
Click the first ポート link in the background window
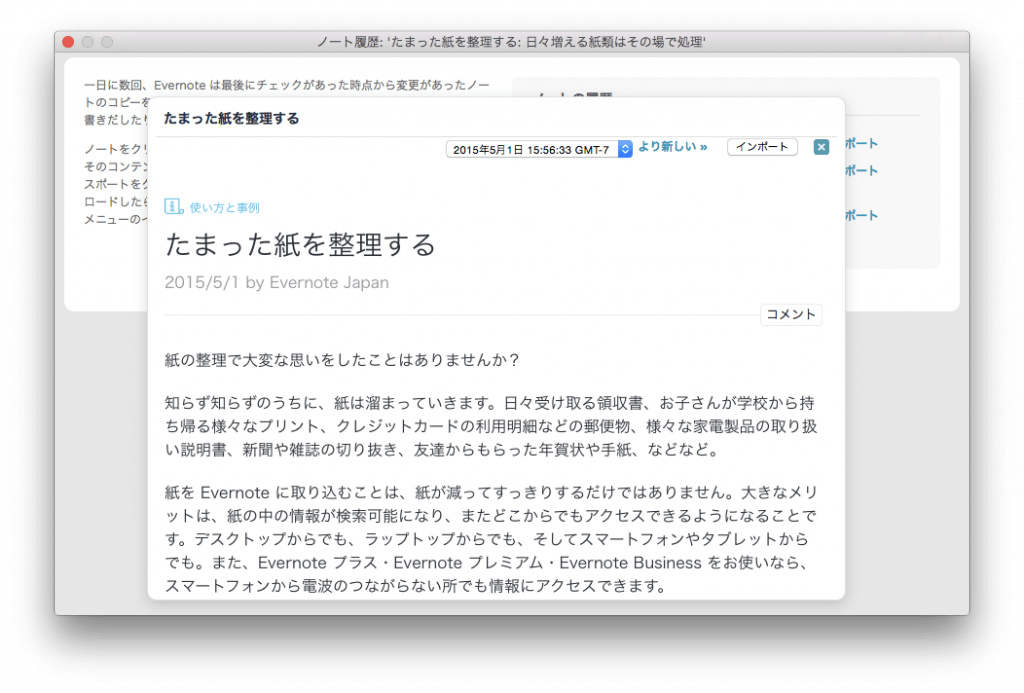coord(861,144)
